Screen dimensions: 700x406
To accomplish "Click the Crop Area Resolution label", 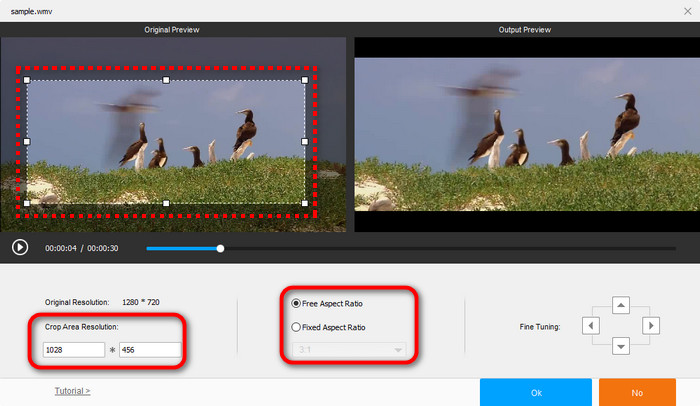I will 81,326.
